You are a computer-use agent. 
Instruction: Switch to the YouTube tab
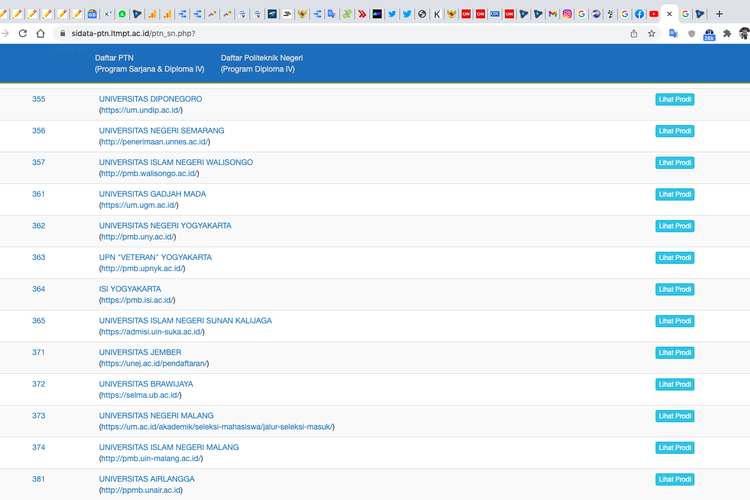[x=653, y=14]
